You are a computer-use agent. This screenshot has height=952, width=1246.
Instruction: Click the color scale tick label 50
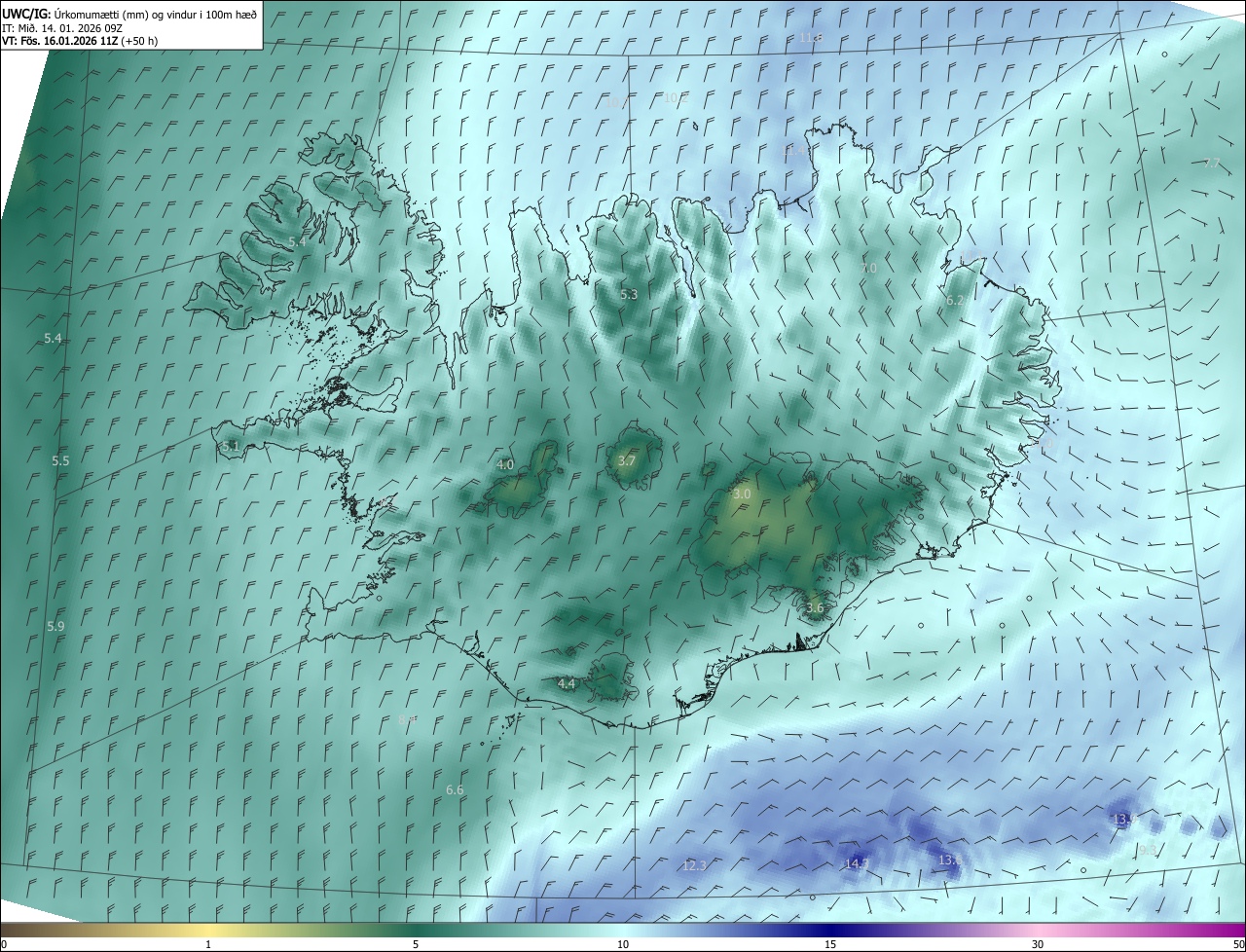coord(1238,944)
